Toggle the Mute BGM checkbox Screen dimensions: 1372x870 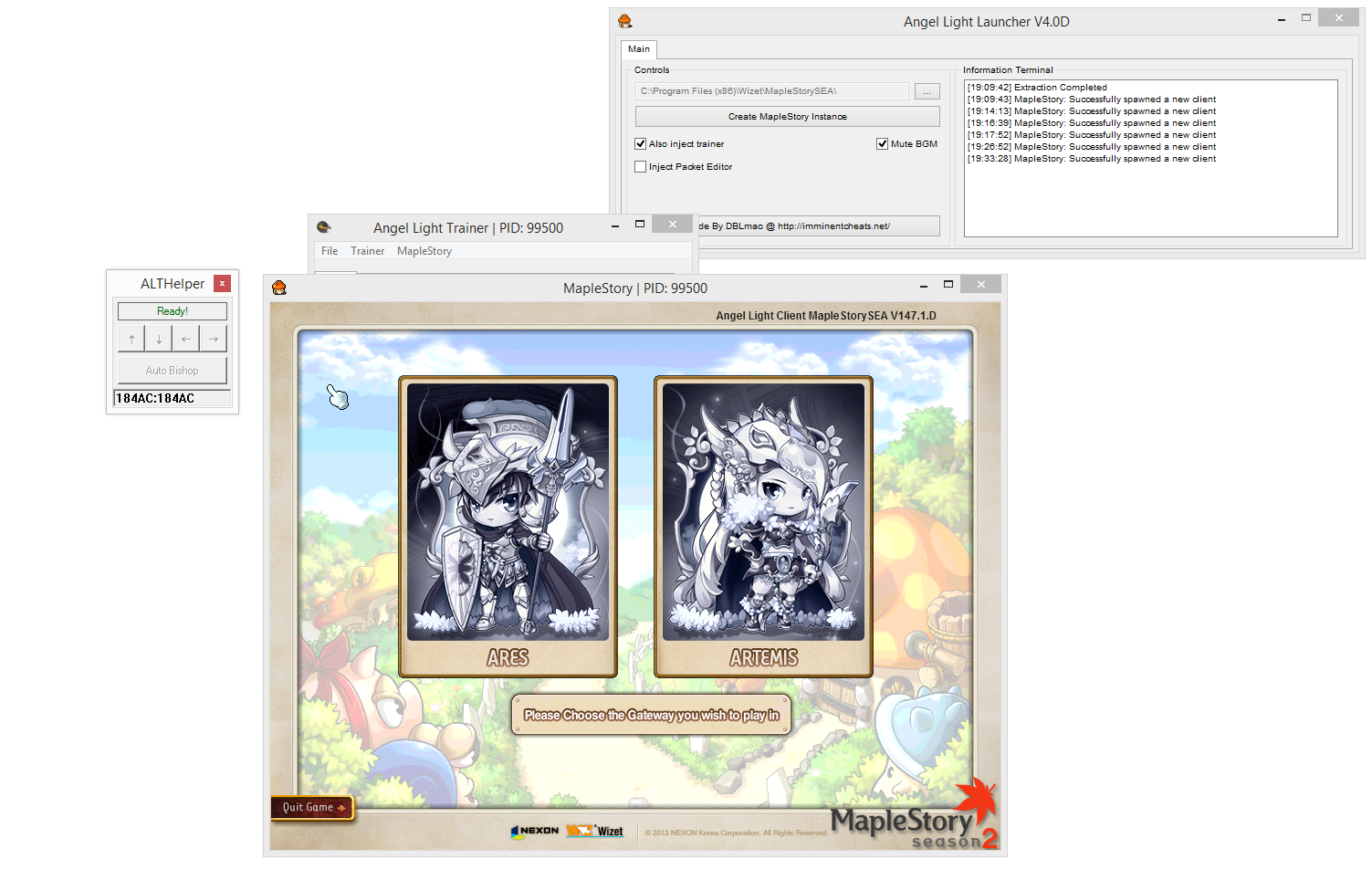pyautogui.click(x=883, y=144)
